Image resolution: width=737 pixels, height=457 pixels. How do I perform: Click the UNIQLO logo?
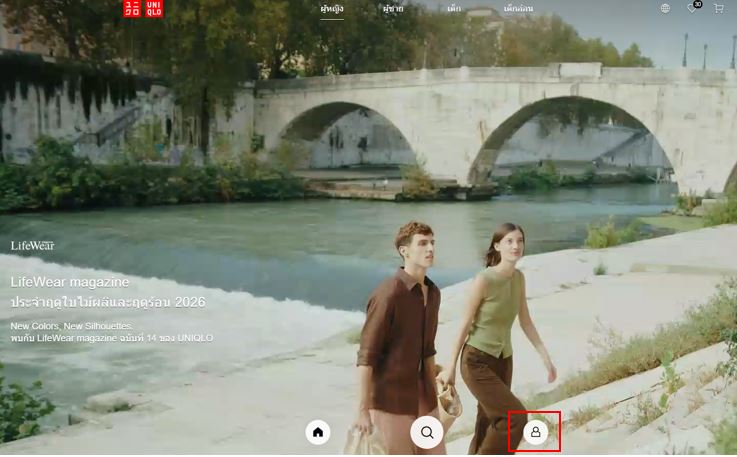pos(143,8)
